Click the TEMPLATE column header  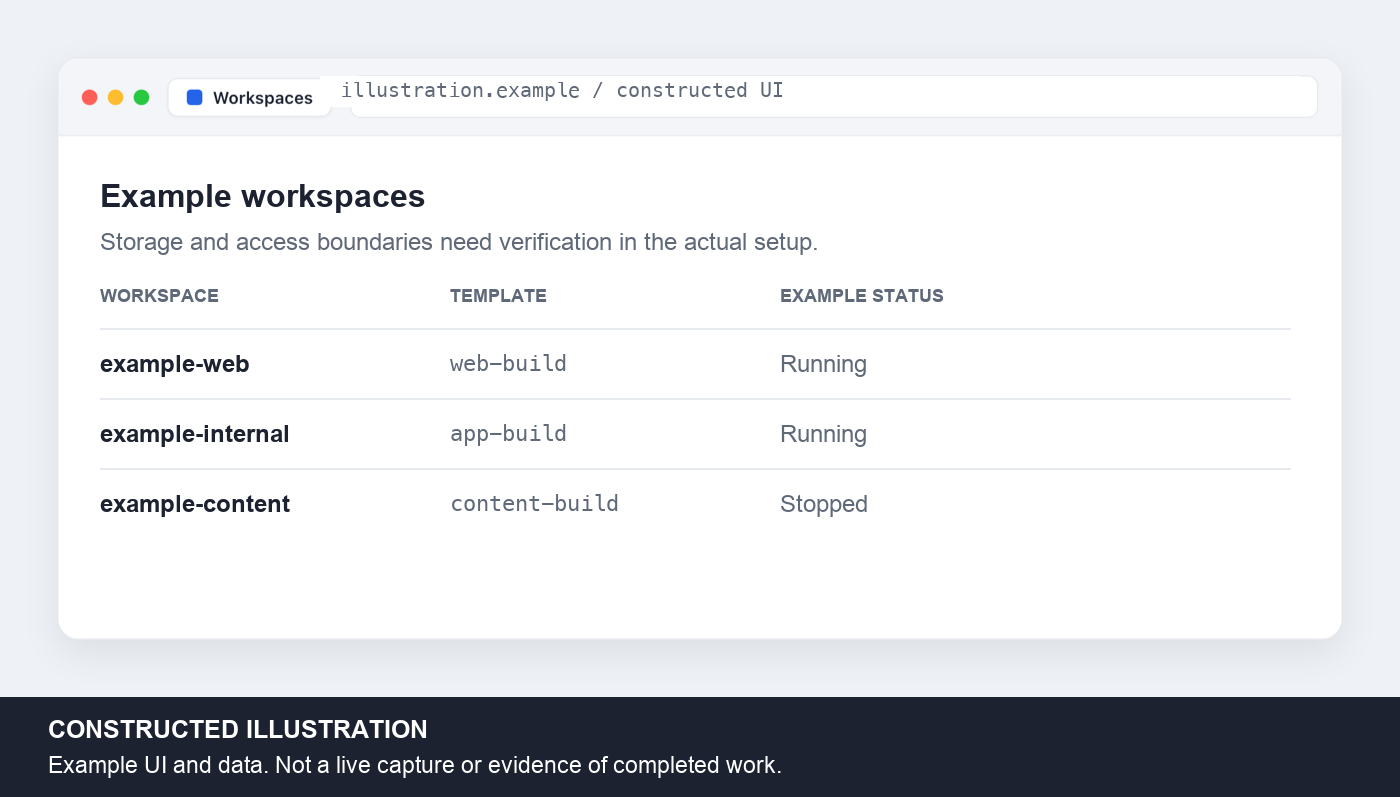(498, 296)
